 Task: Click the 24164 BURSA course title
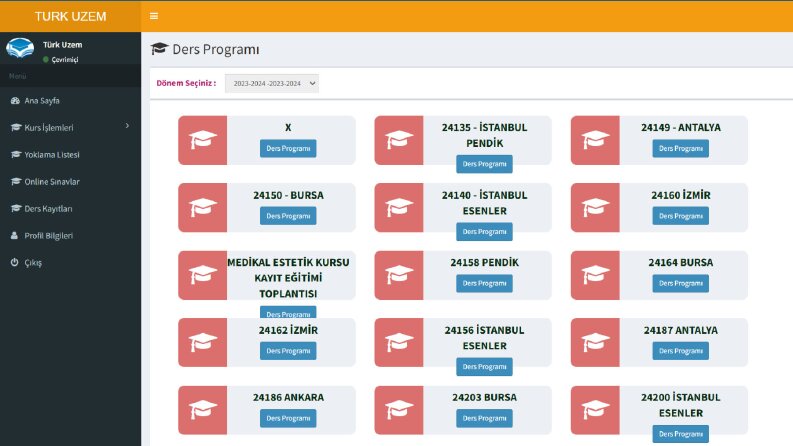click(x=681, y=262)
